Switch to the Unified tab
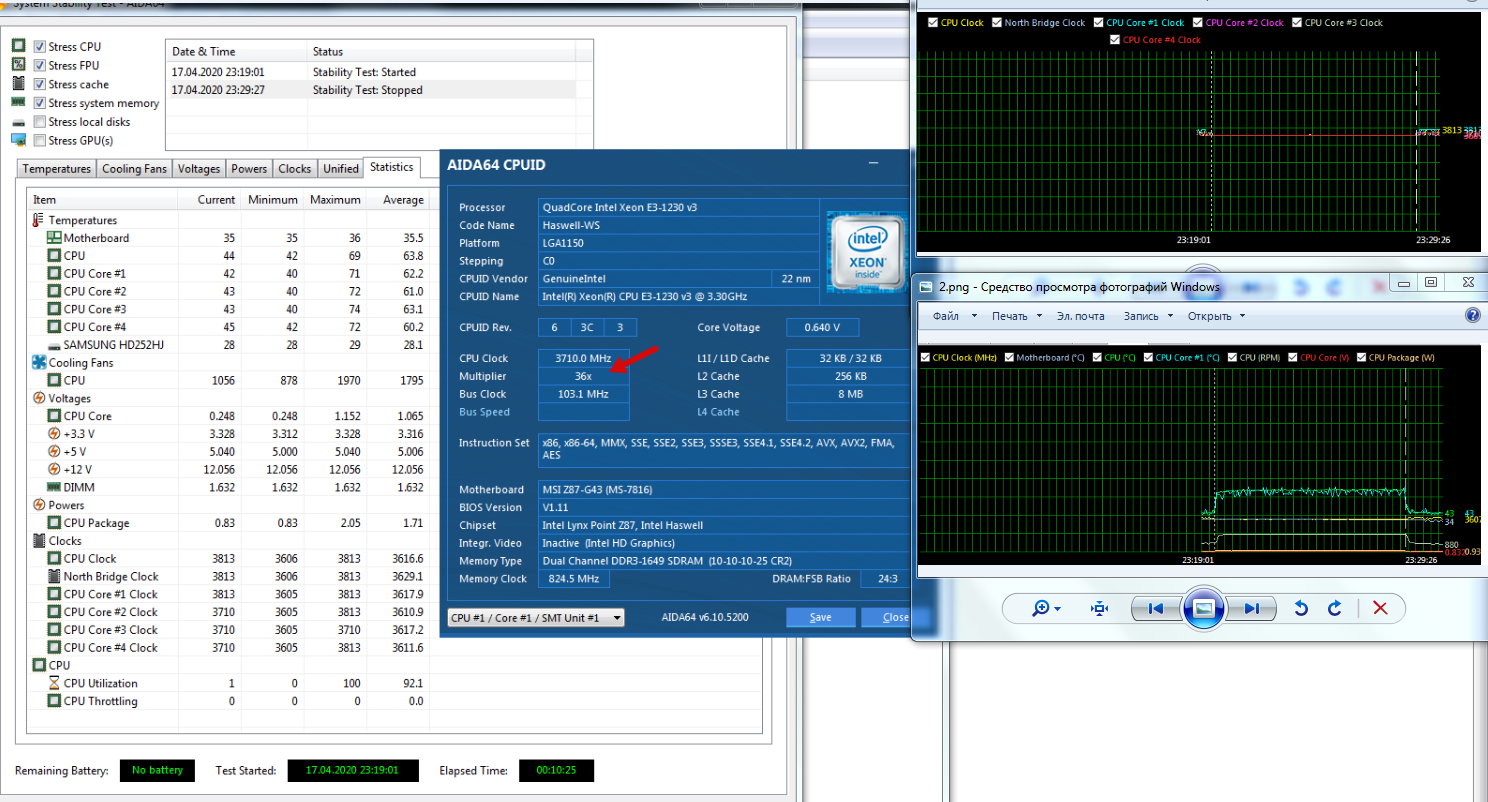The width and height of the screenshot is (1488, 802). 341,169
